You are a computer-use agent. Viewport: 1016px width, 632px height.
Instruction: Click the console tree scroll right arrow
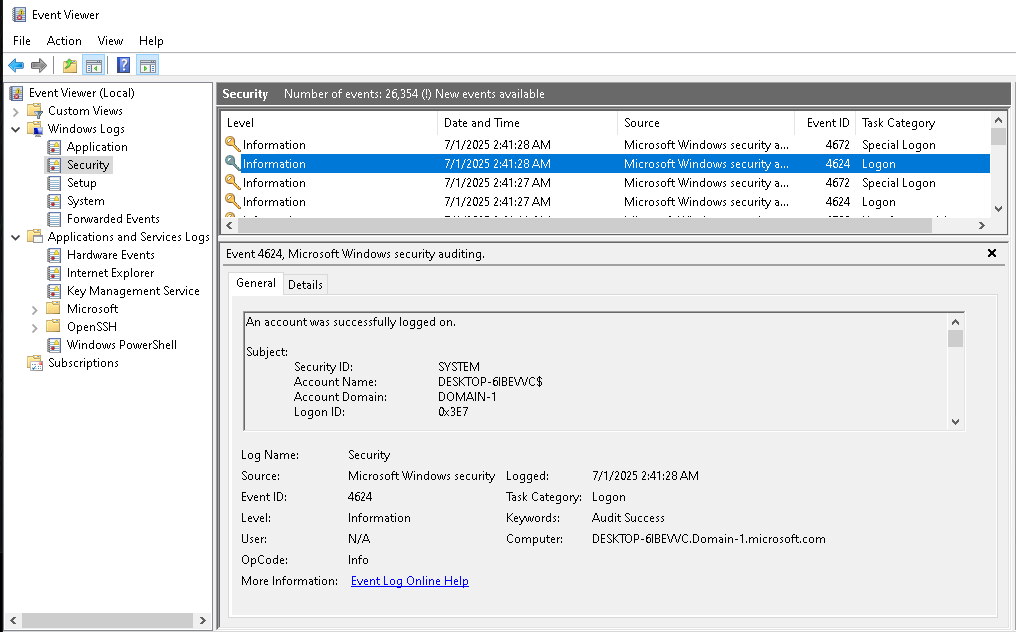[203, 620]
